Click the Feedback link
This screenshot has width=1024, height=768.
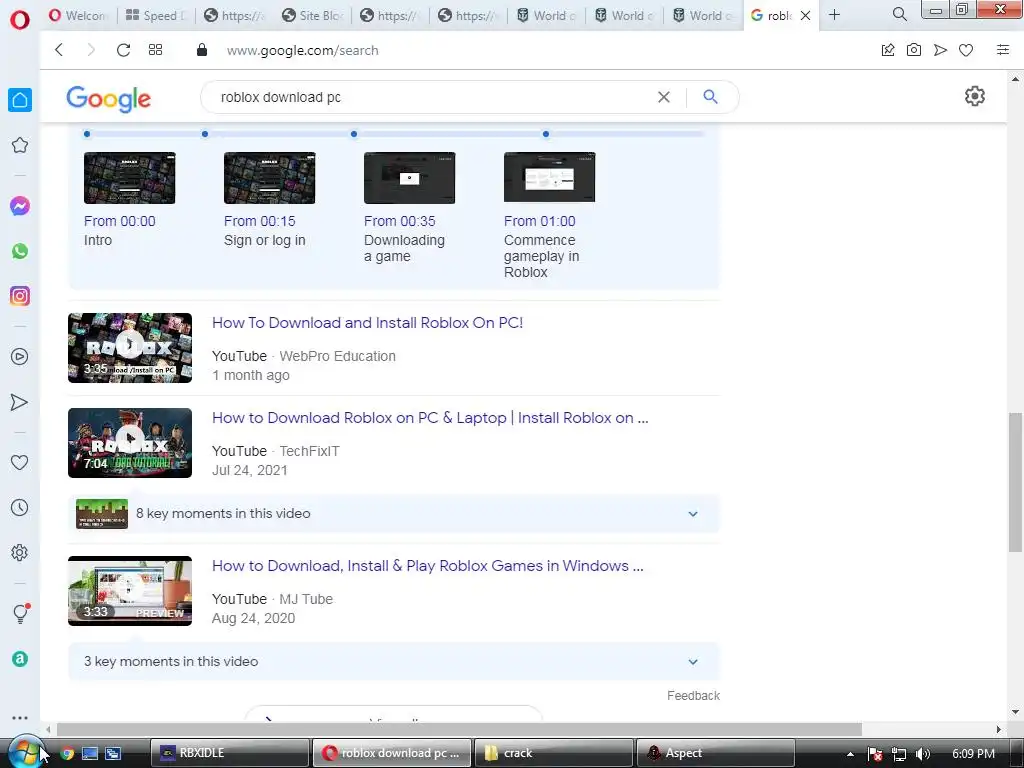[x=693, y=696]
